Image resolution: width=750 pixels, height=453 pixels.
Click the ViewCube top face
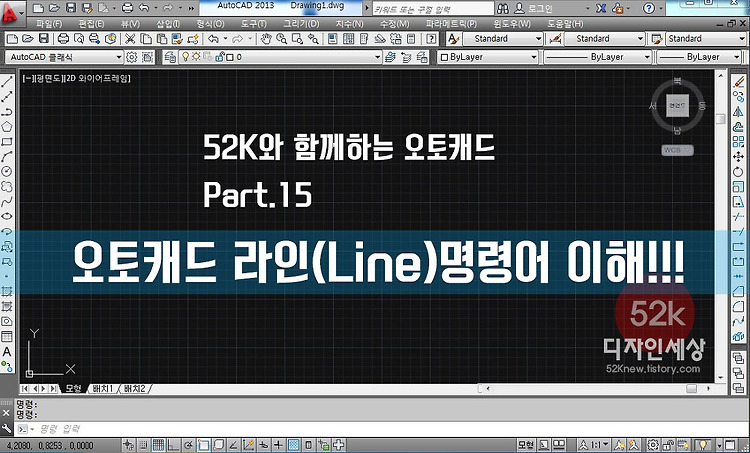click(677, 106)
